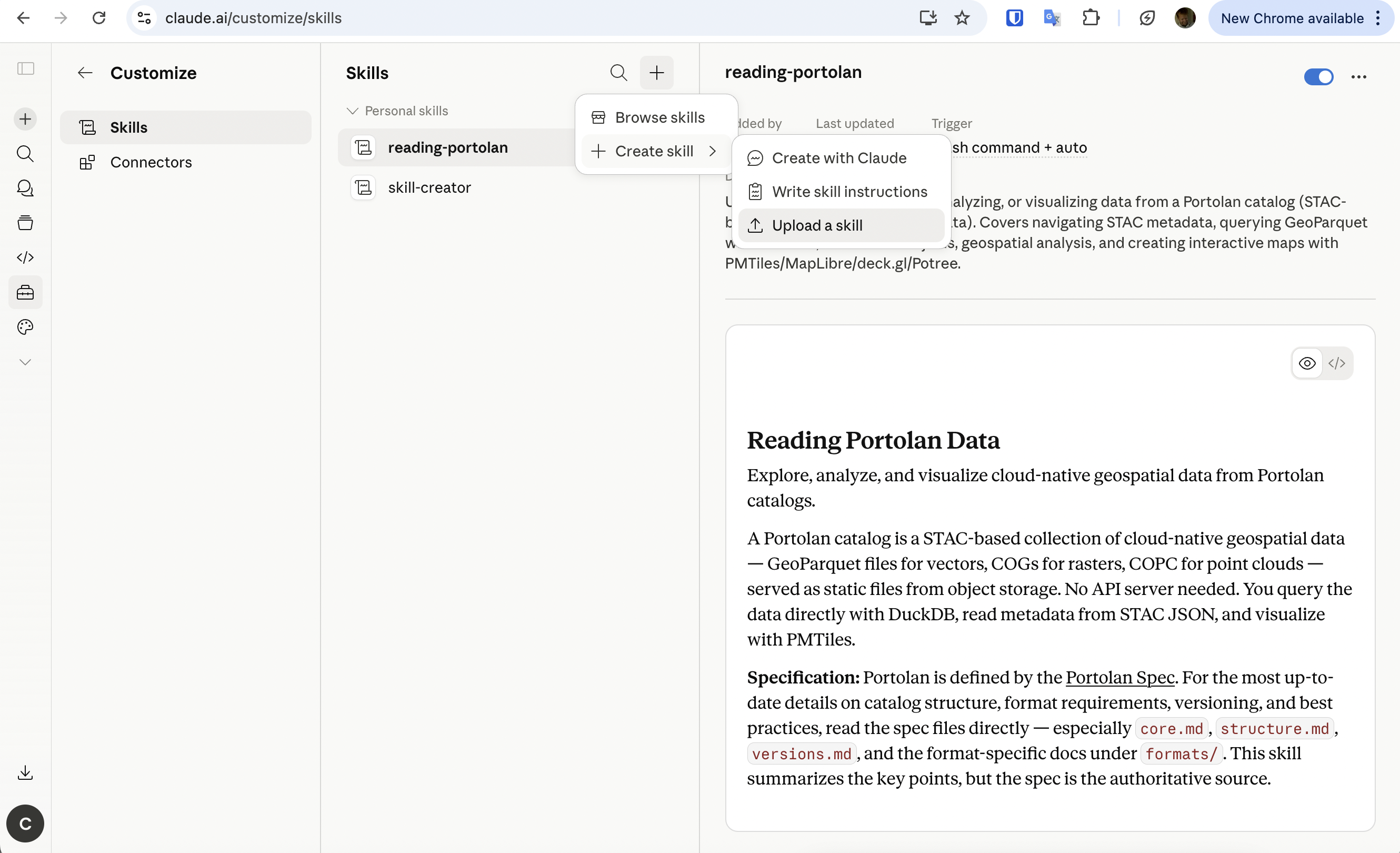Click the download icon at sidebar bottom
The image size is (1400, 853).
coord(25,772)
